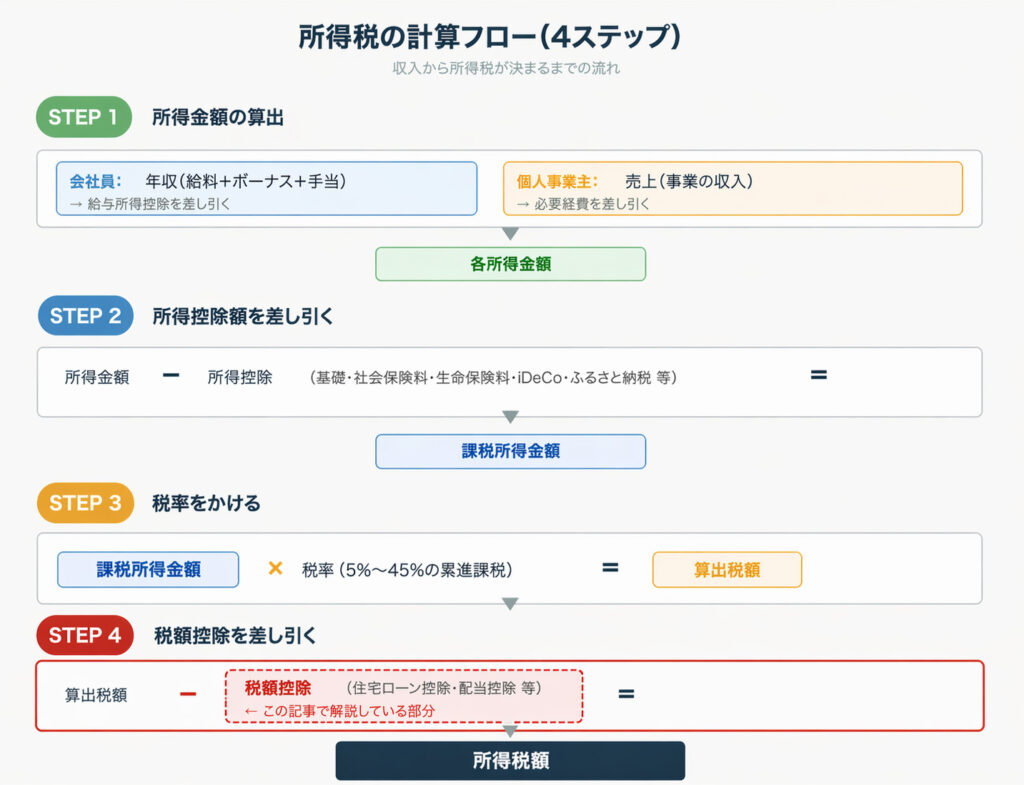Screen dimensions: 1024x785
Task: Click heading 税額控除を差し引く
Action: point(235,635)
